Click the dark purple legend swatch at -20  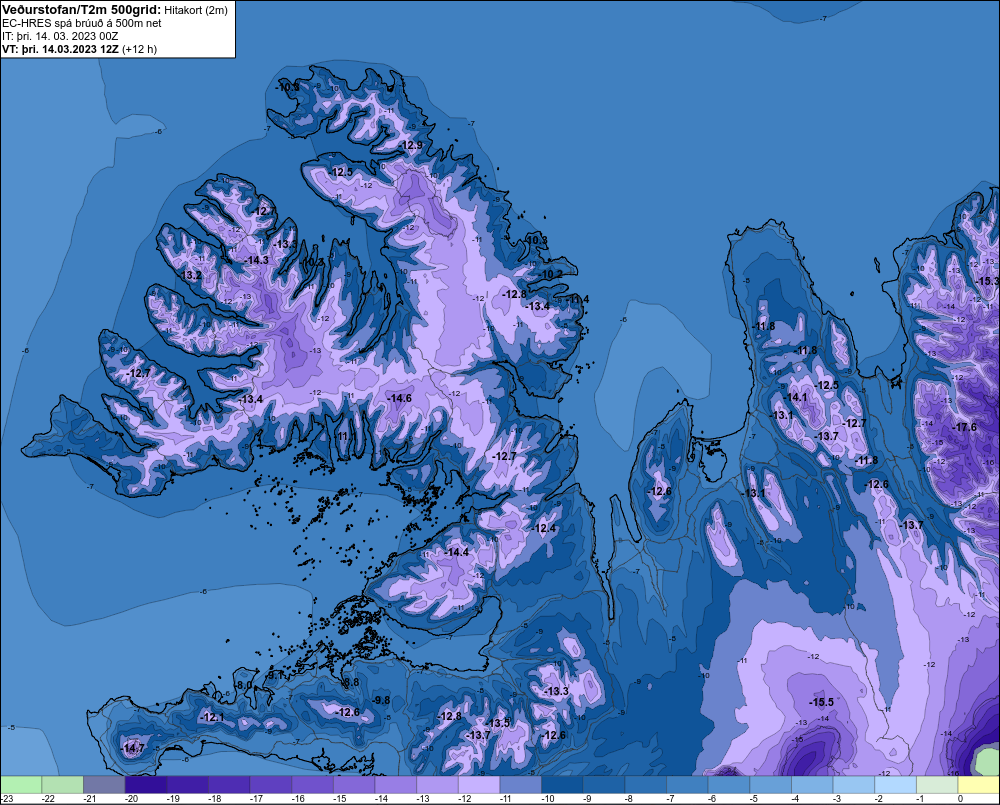[x=146, y=784]
